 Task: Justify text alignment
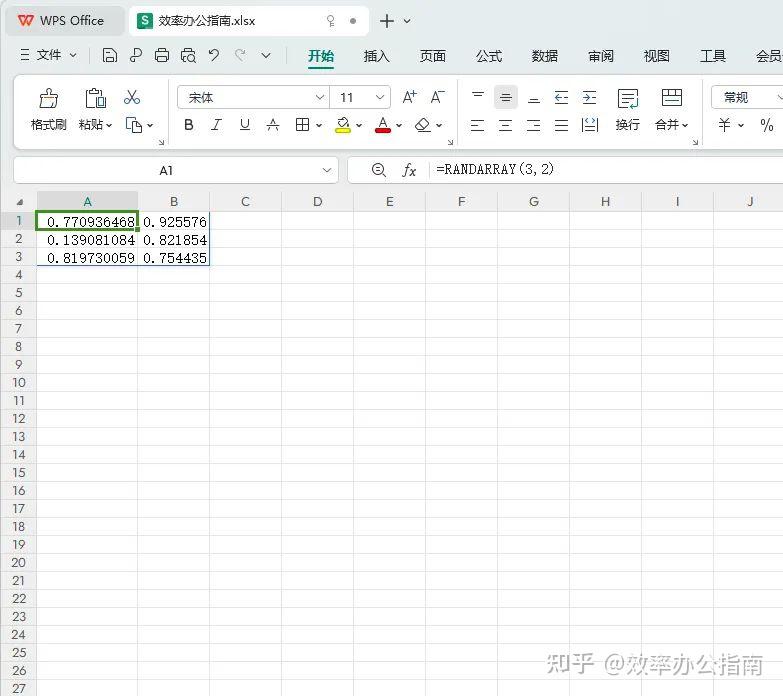[x=562, y=125]
